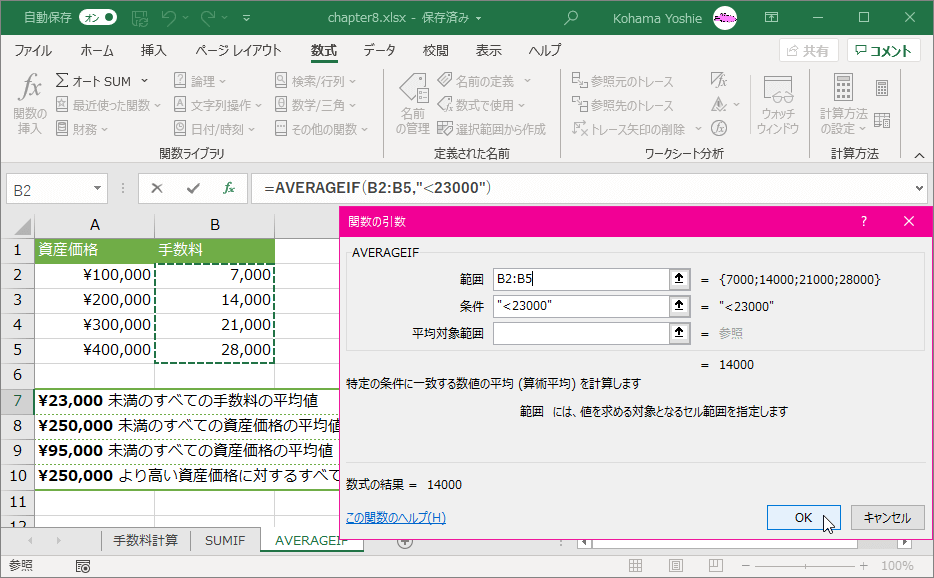Switch to the データ ribbon tab
This screenshot has width=934, height=578.
[x=379, y=51]
